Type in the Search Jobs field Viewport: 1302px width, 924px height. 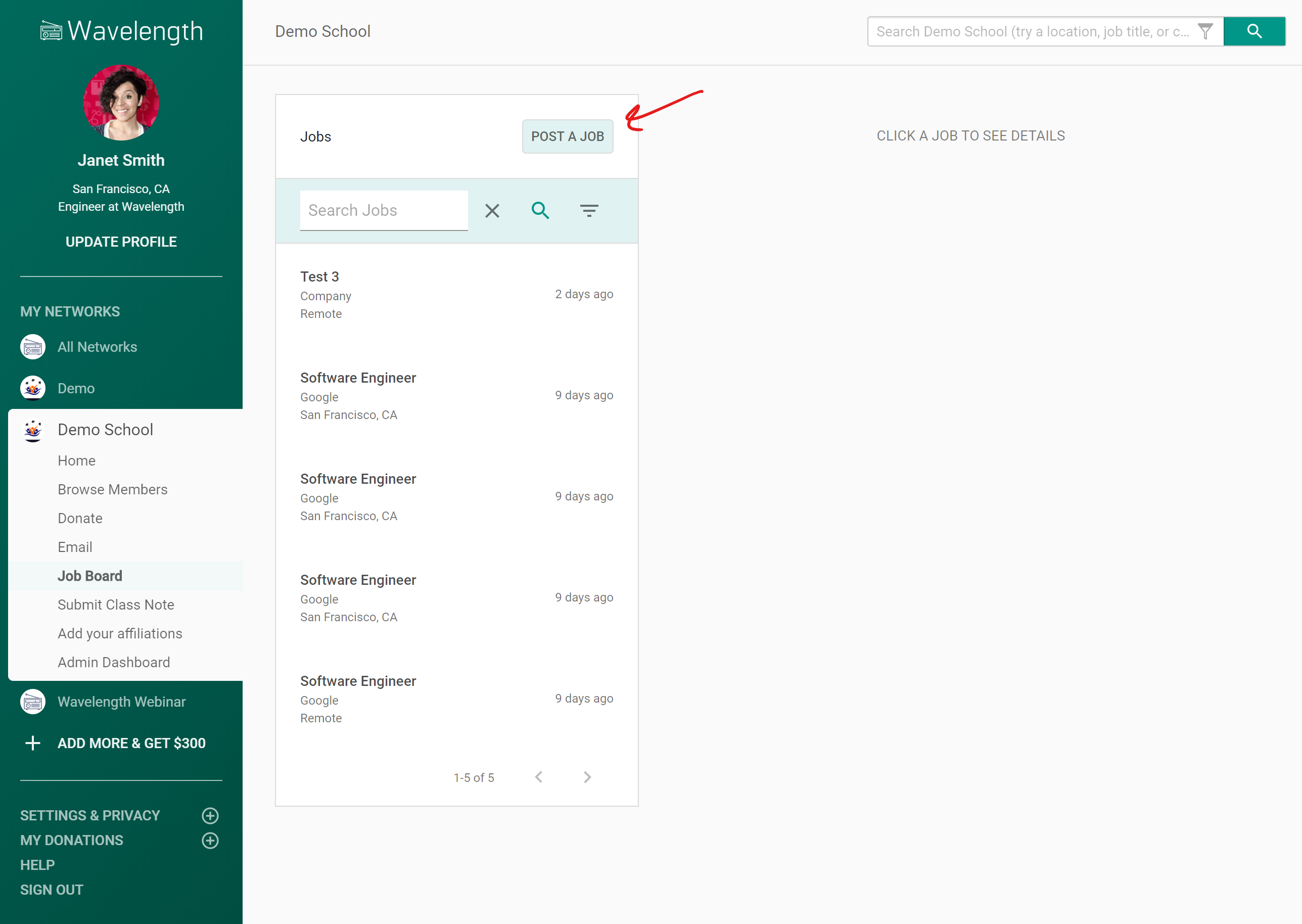384,210
